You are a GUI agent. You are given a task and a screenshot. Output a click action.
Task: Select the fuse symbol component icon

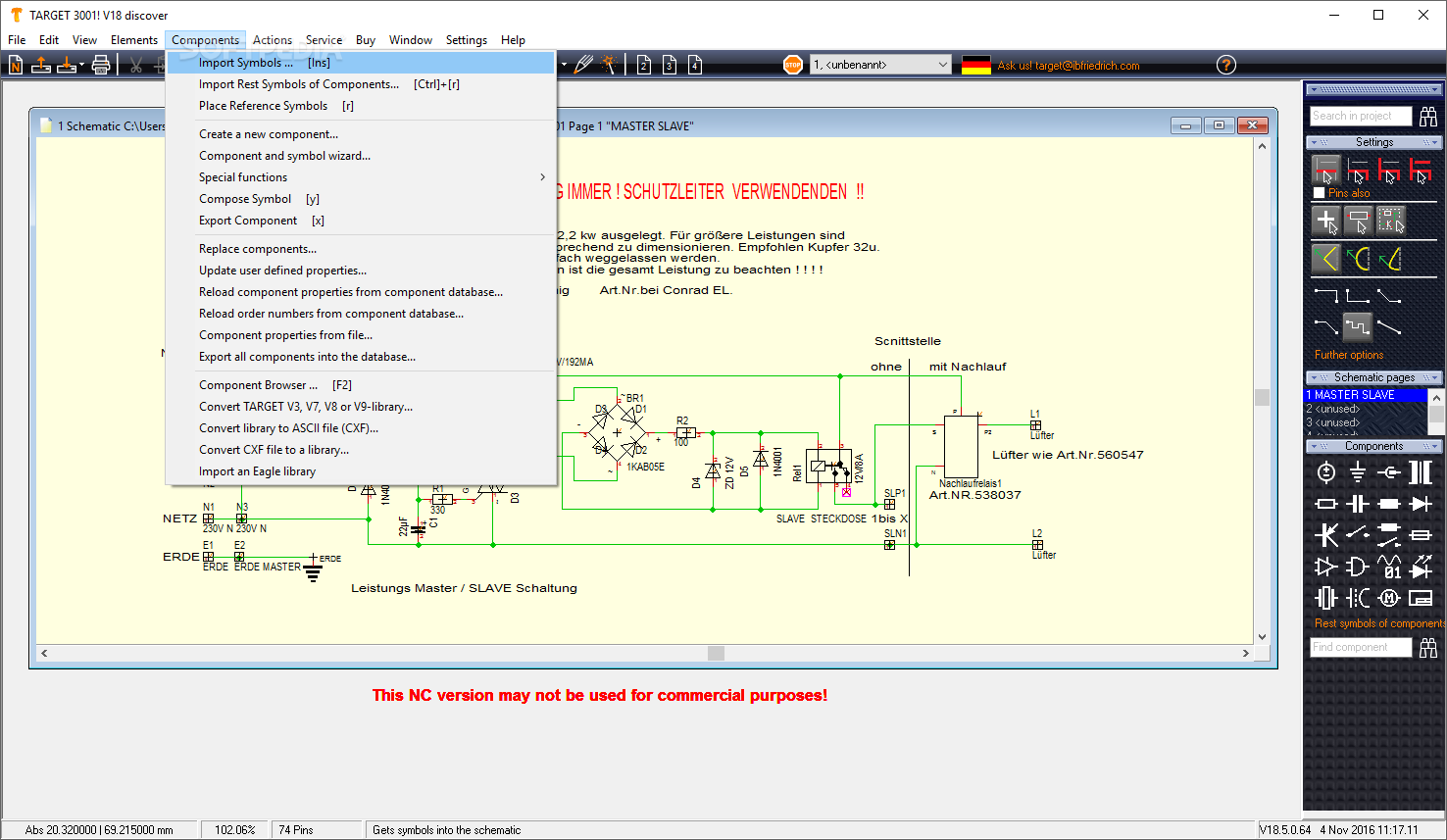click(1421, 535)
